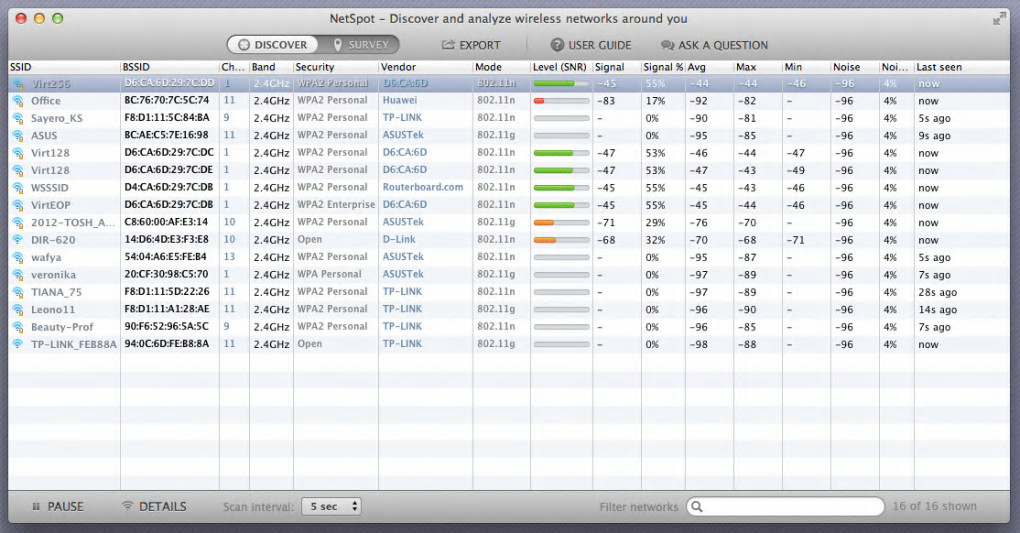Click the 32% signal value for DIR-620
Screen dimensions: 1020x533
click(x=655, y=239)
